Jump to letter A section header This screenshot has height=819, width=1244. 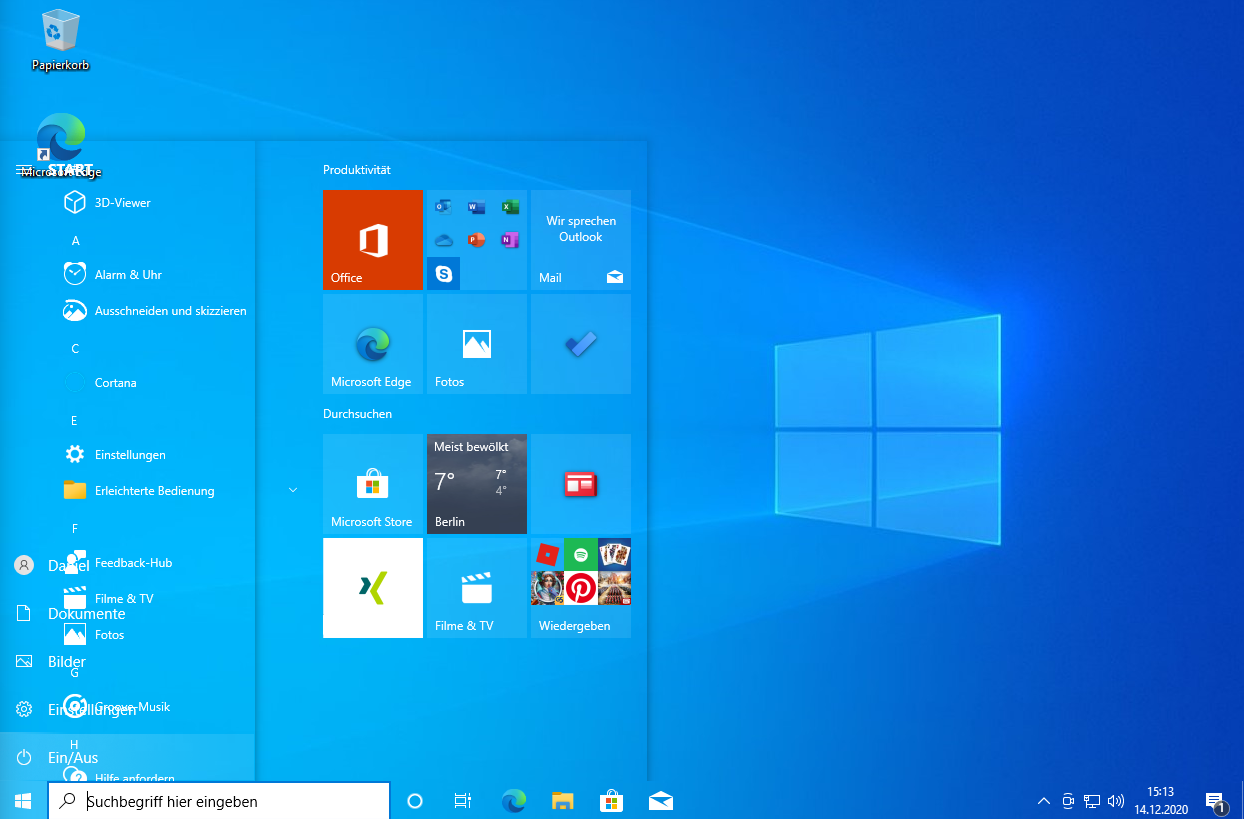[x=75, y=241]
